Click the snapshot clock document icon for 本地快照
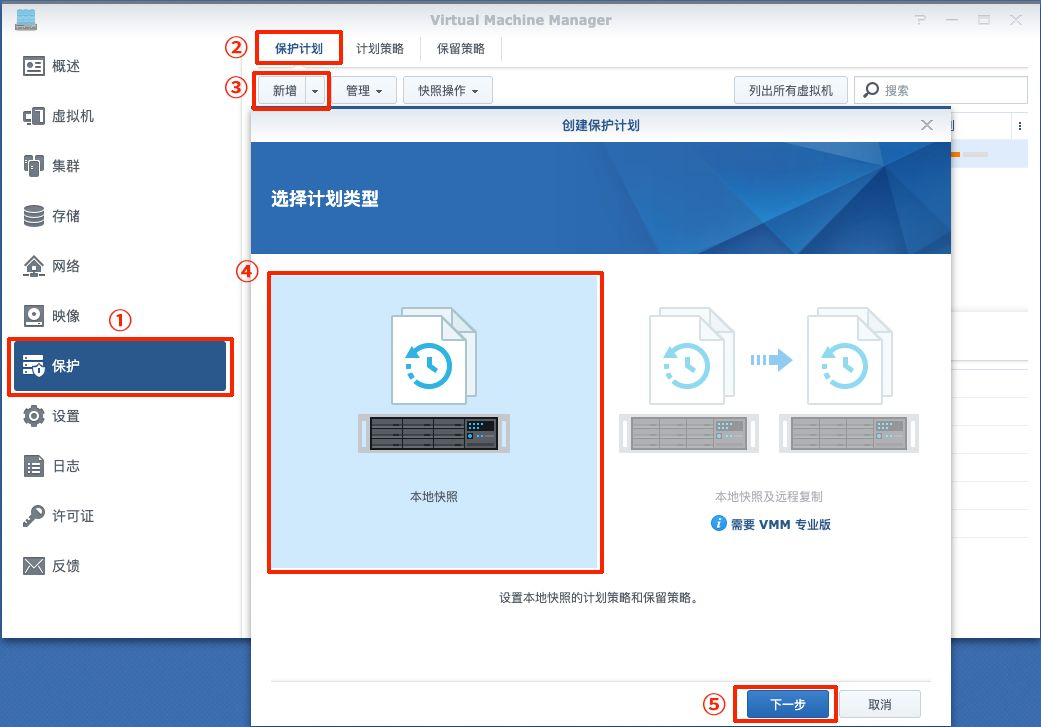This screenshot has height=727, width=1041. [434, 356]
